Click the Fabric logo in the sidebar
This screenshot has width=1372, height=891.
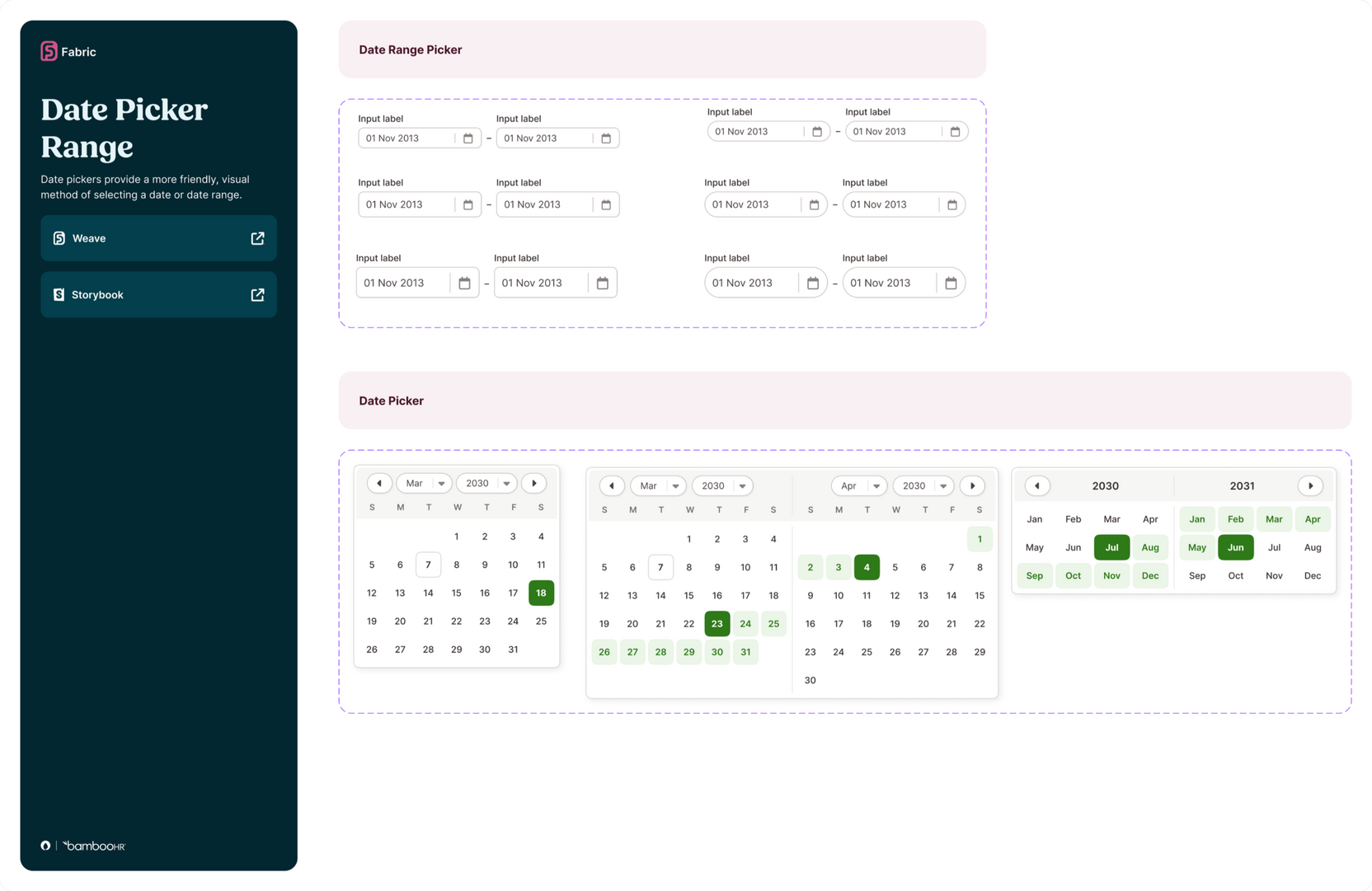pyautogui.click(x=49, y=51)
